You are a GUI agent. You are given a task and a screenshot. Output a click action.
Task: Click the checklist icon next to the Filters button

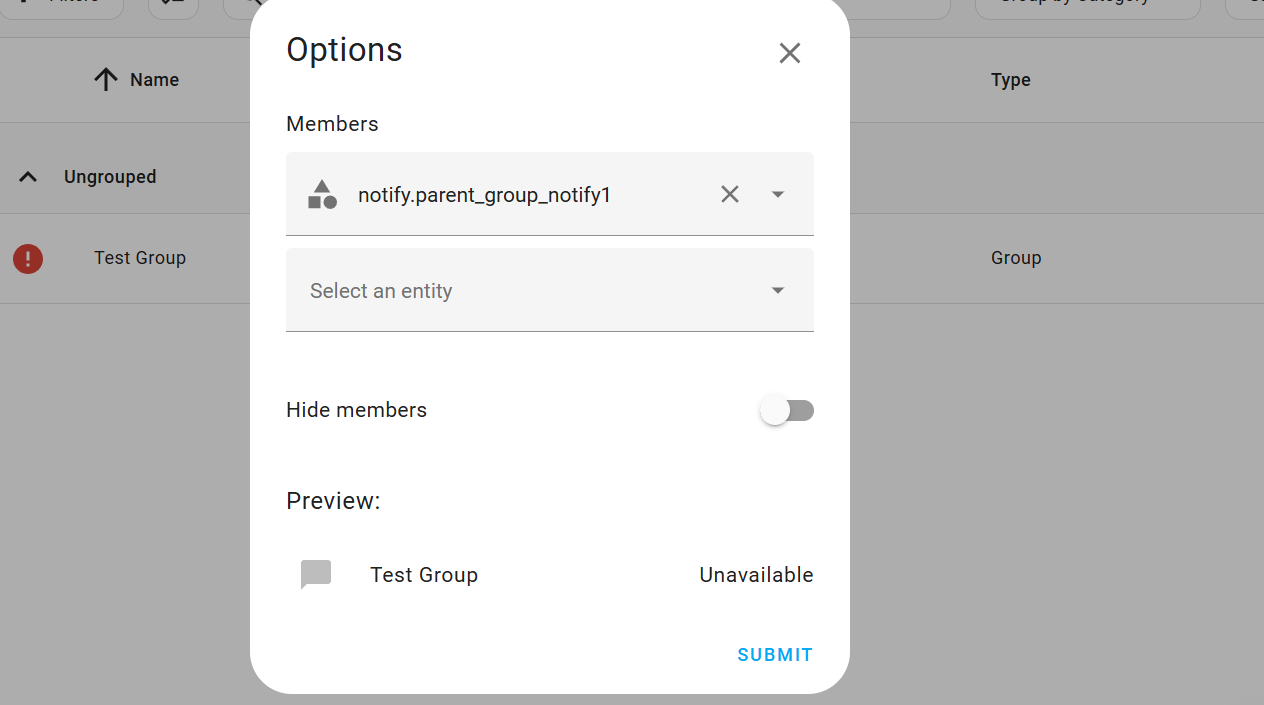click(x=172, y=2)
